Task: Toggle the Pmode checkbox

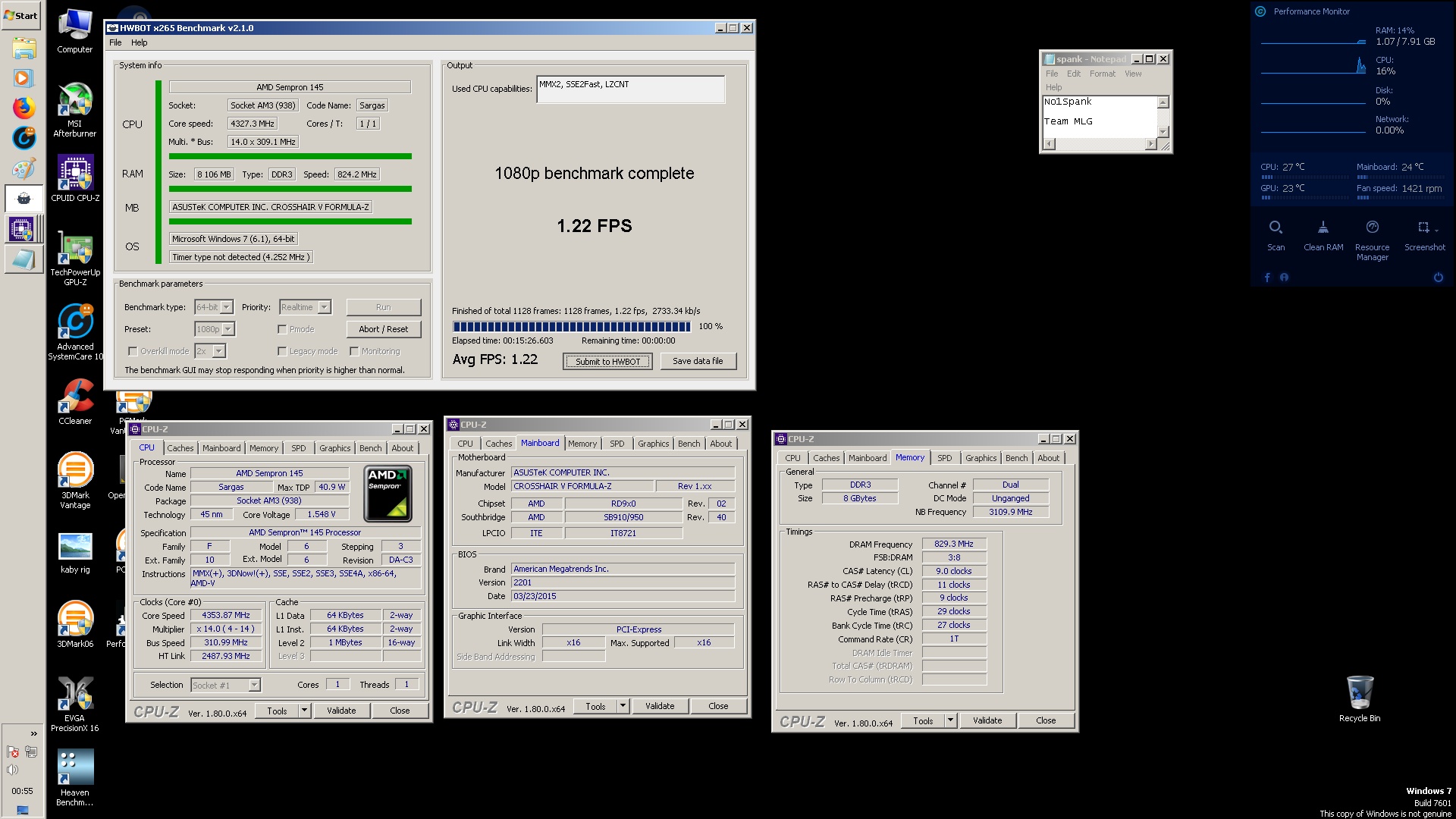Action: click(282, 329)
